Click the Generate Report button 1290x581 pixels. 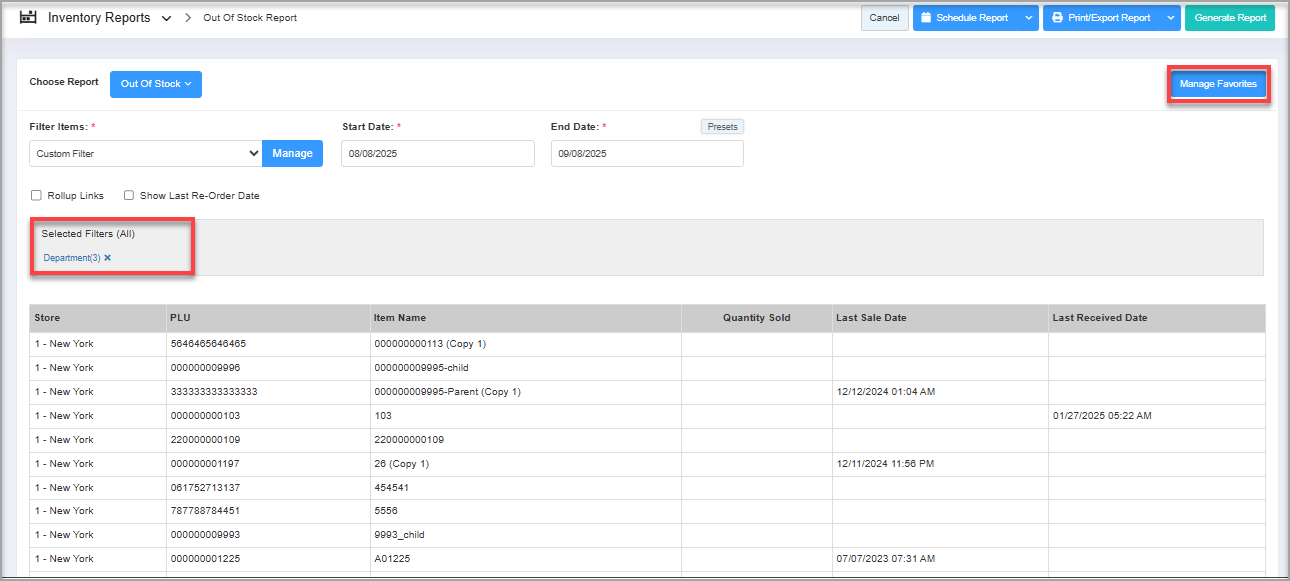tap(1230, 18)
